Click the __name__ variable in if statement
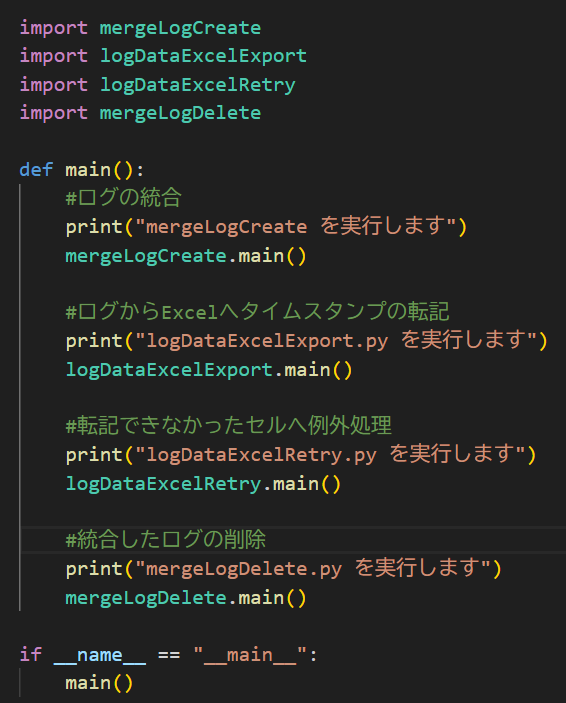 point(100,655)
